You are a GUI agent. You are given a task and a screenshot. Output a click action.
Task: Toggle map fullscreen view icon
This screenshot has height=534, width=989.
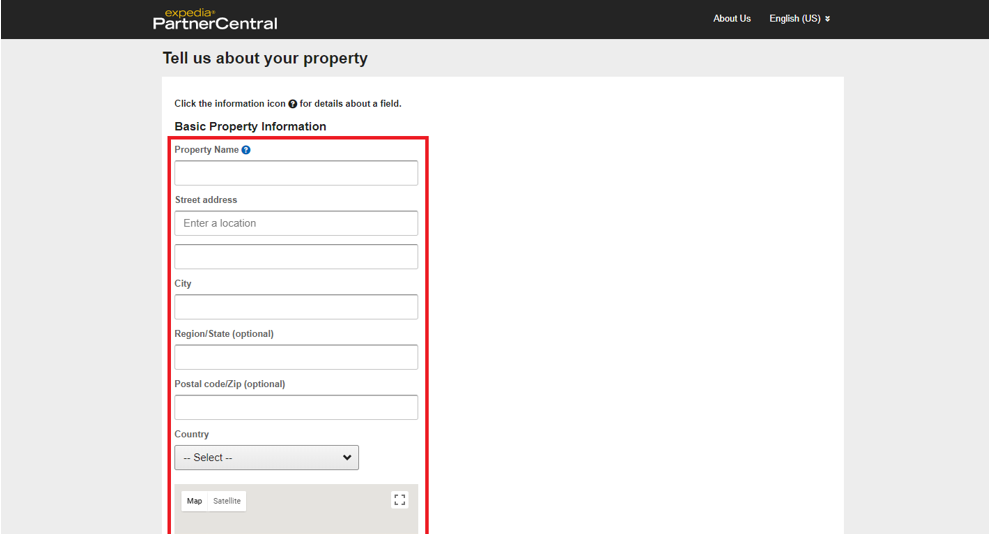tap(399, 500)
